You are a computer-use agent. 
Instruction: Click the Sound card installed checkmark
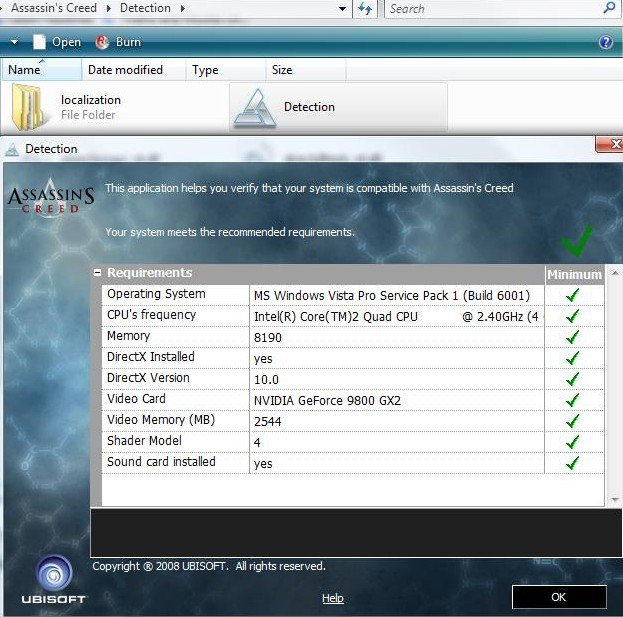(x=573, y=463)
